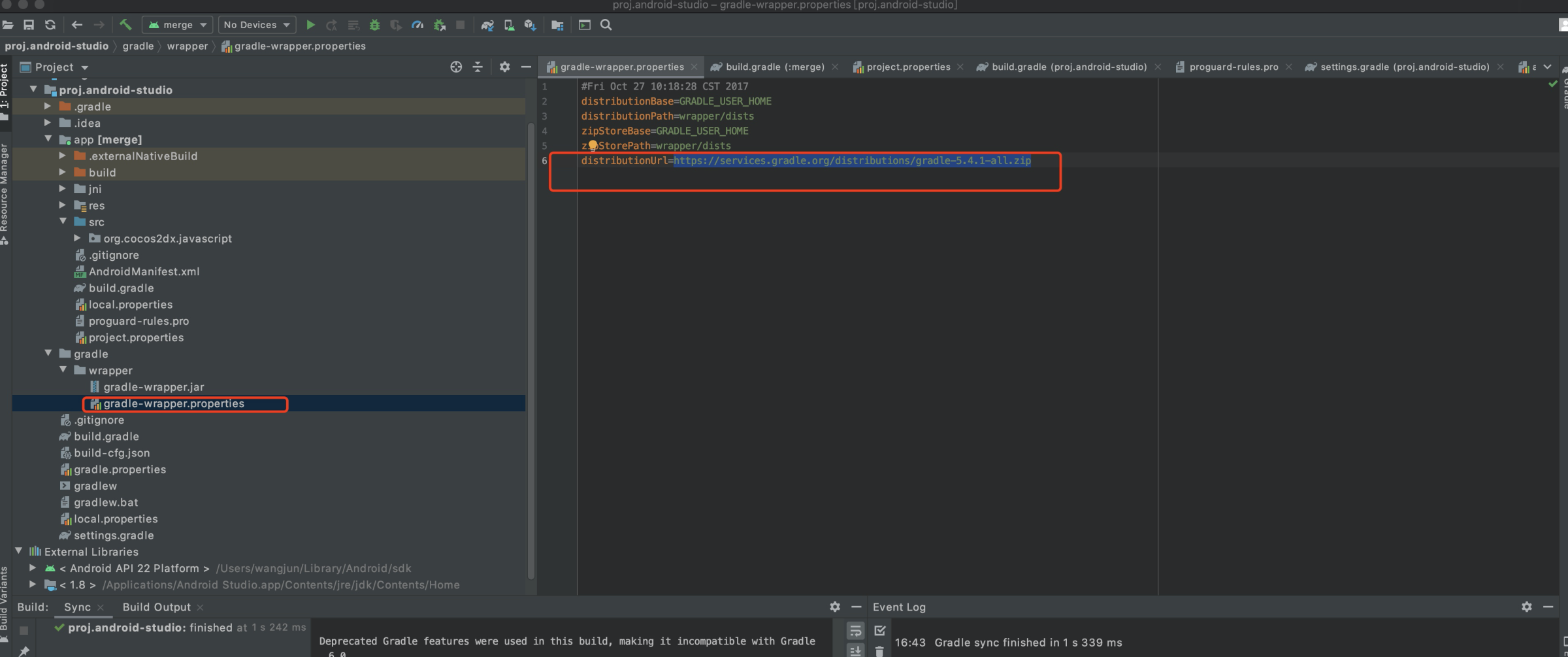The width and height of the screenshot is (1568, 657).
Task: Run the app with the green play icon
Action: click(311, 25)
